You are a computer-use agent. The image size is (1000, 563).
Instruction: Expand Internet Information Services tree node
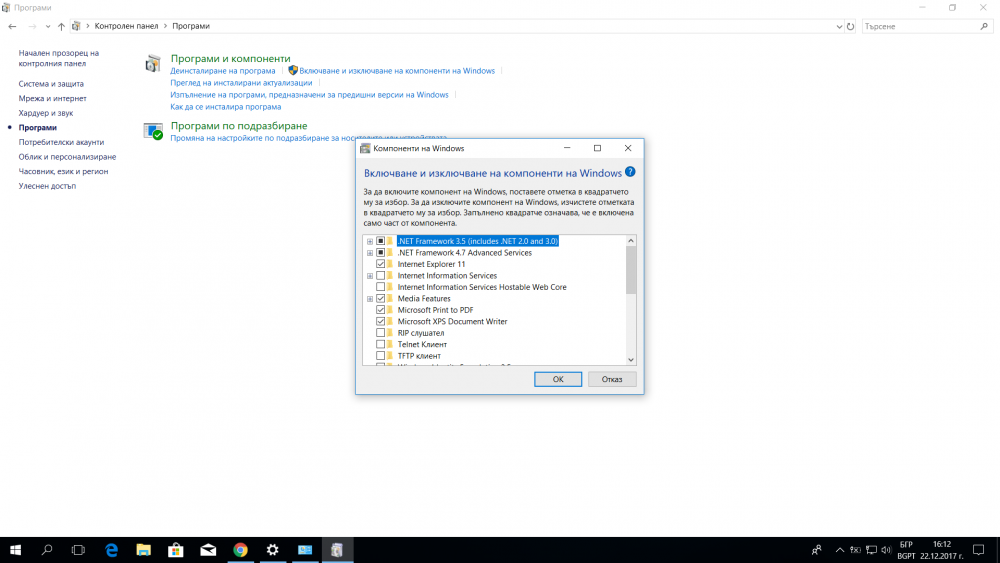click(x=370, y=275)
